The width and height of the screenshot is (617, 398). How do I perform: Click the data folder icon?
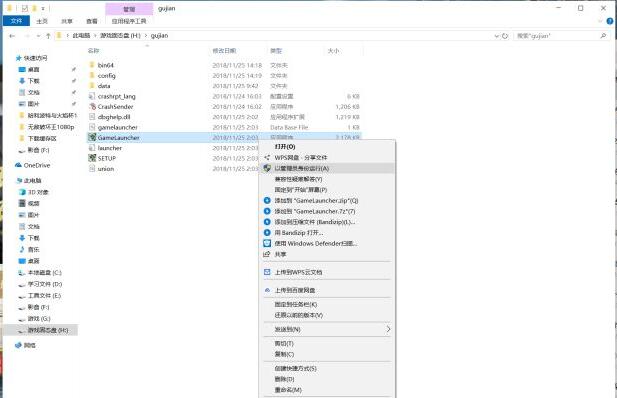tap(92, 85)
